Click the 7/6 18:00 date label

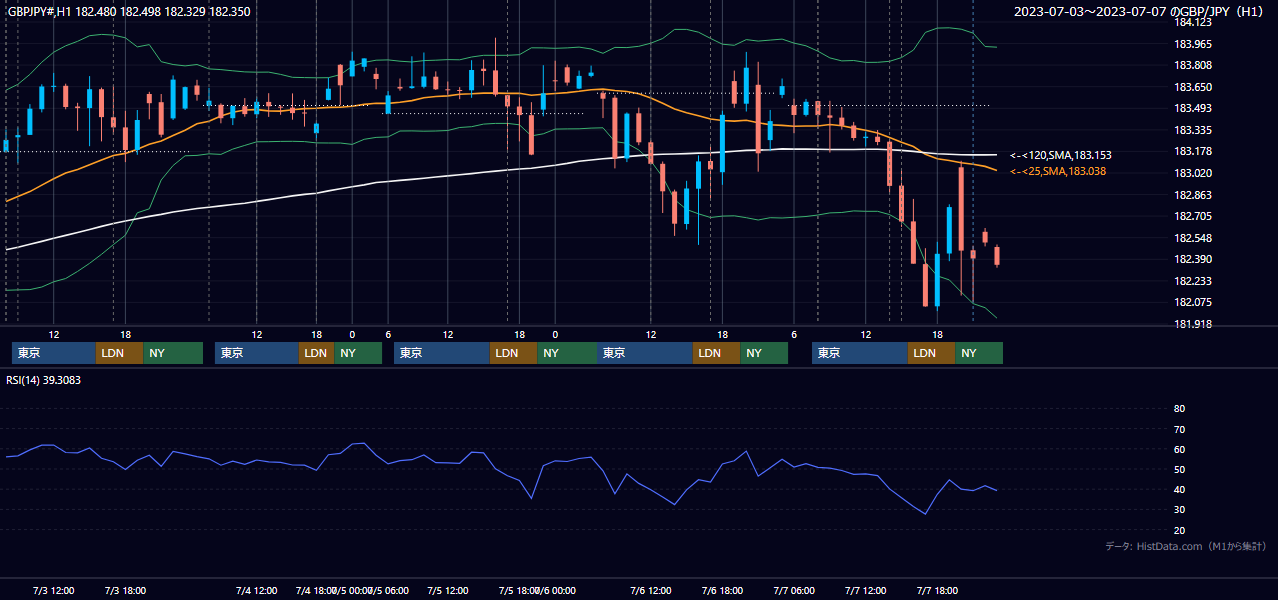pos(722,591)
